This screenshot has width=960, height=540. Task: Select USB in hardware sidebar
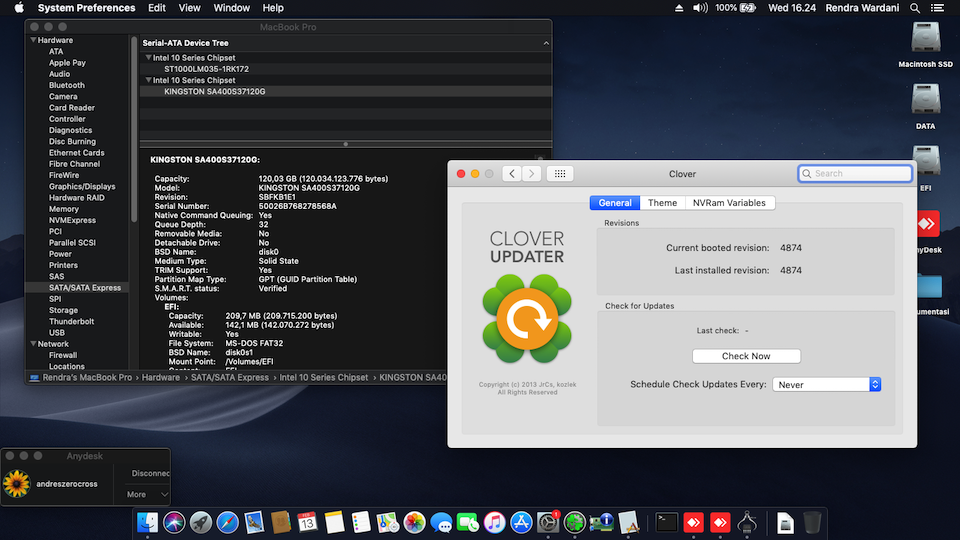(56, 332)
